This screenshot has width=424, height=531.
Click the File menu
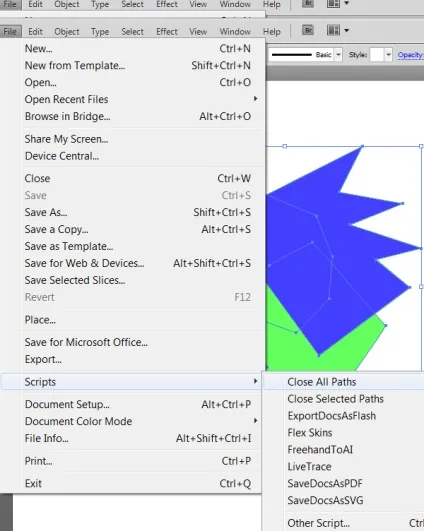(10, 31)
